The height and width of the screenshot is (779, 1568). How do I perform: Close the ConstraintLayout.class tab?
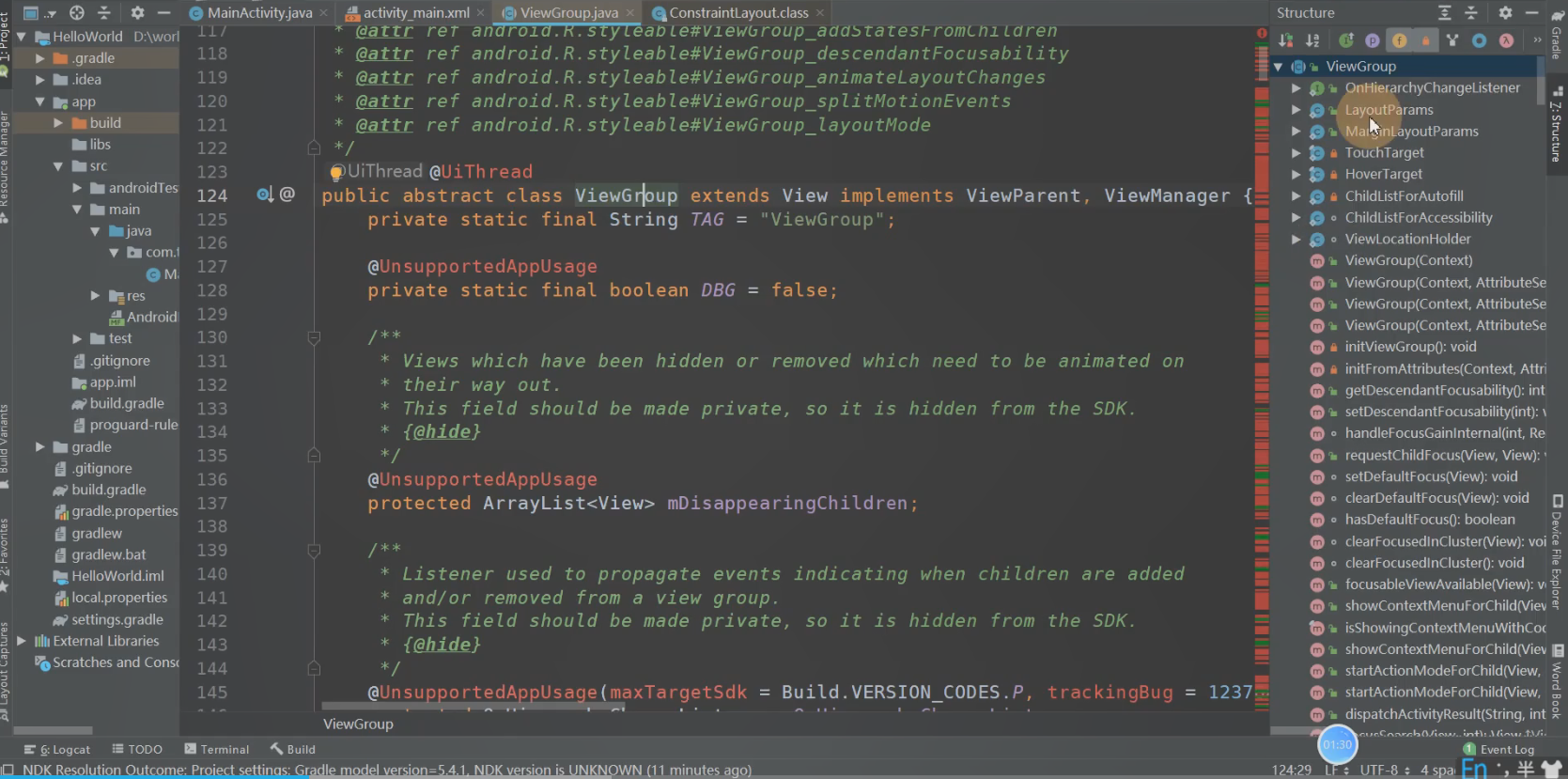819,13
